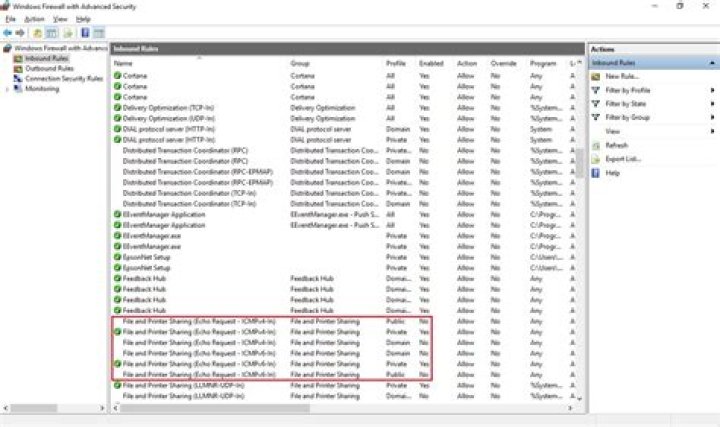The image size is (720, 427).
Task: Open the Action menu
Action: (34, 19)
